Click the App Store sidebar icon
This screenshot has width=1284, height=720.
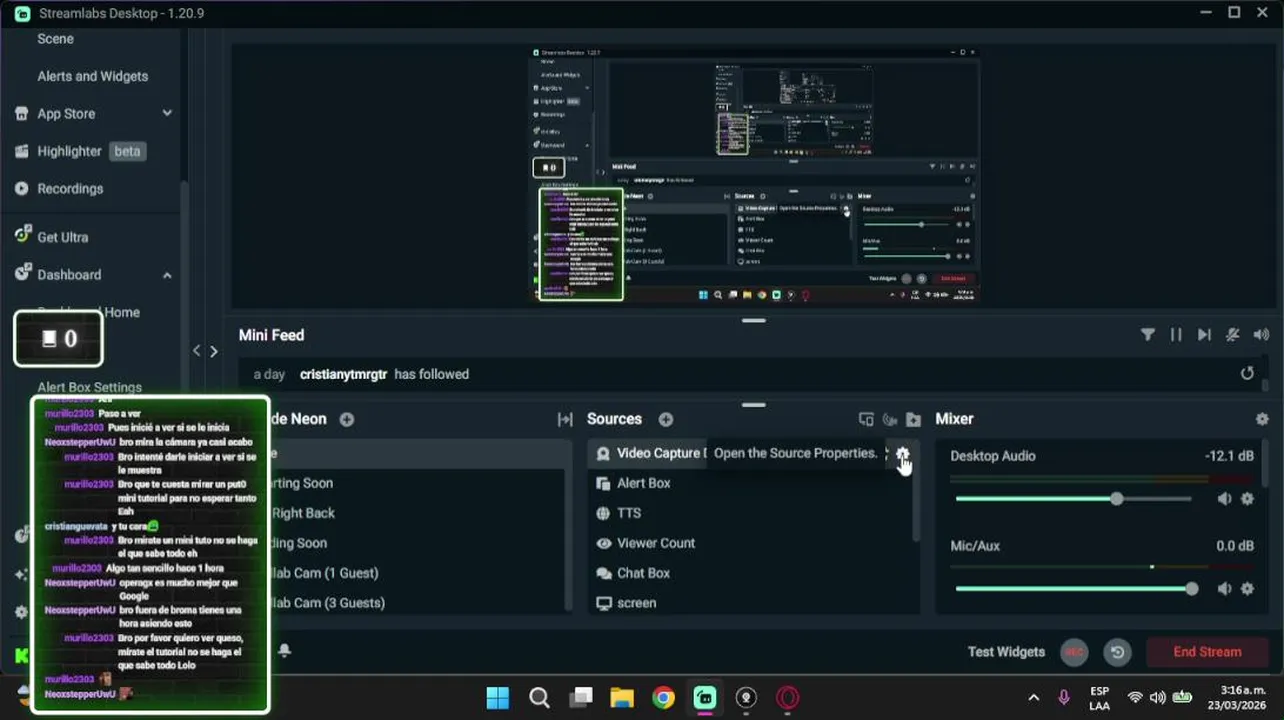tap(21, 114)
